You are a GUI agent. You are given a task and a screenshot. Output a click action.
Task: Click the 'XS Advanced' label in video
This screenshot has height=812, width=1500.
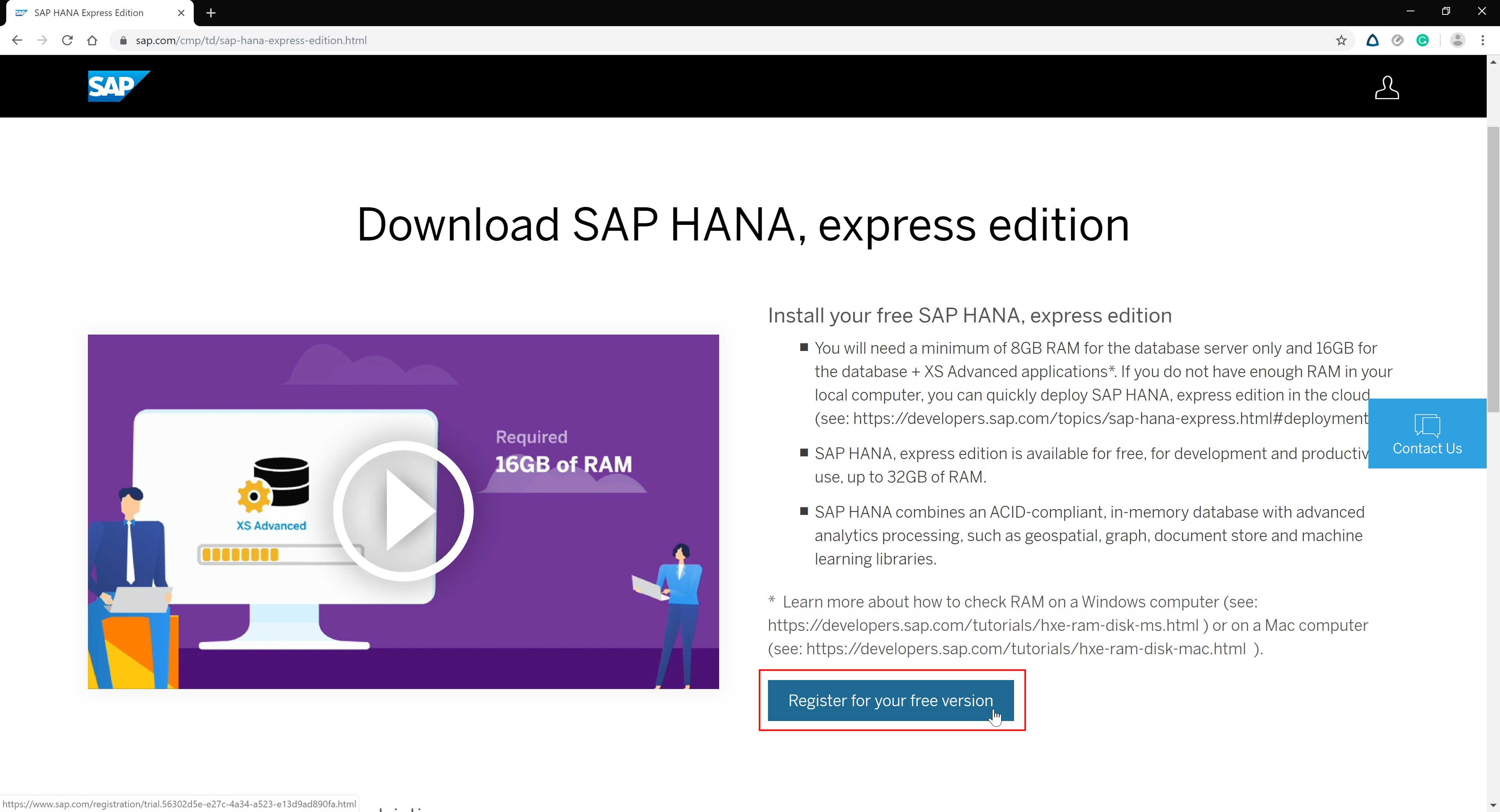click(x=271, y=525)
